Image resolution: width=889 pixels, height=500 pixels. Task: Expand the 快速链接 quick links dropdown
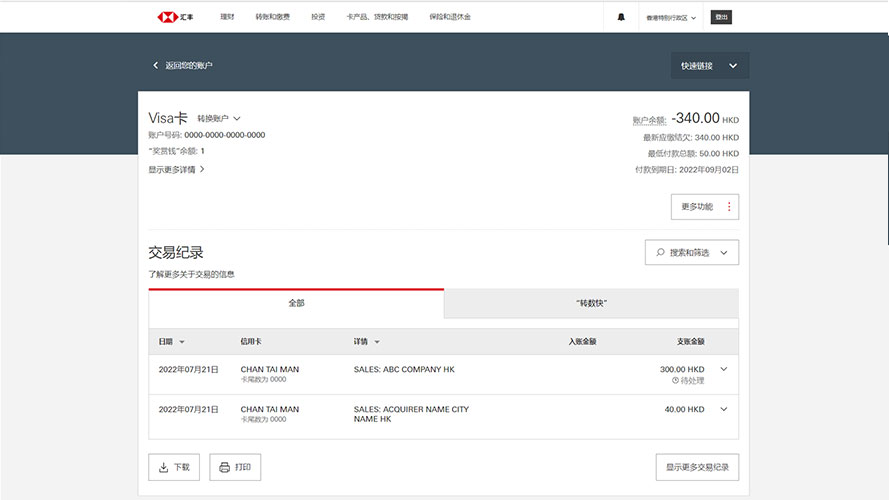pos(709,66)
